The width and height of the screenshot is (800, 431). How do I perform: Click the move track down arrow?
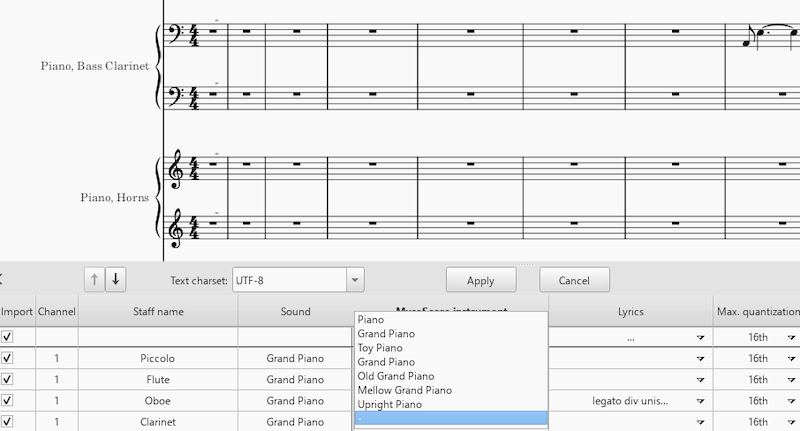coord(116,279)
